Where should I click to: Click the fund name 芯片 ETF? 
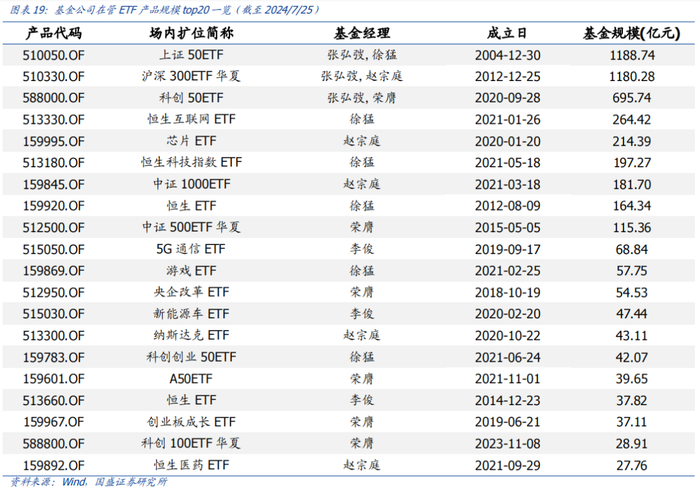[192, 141]
